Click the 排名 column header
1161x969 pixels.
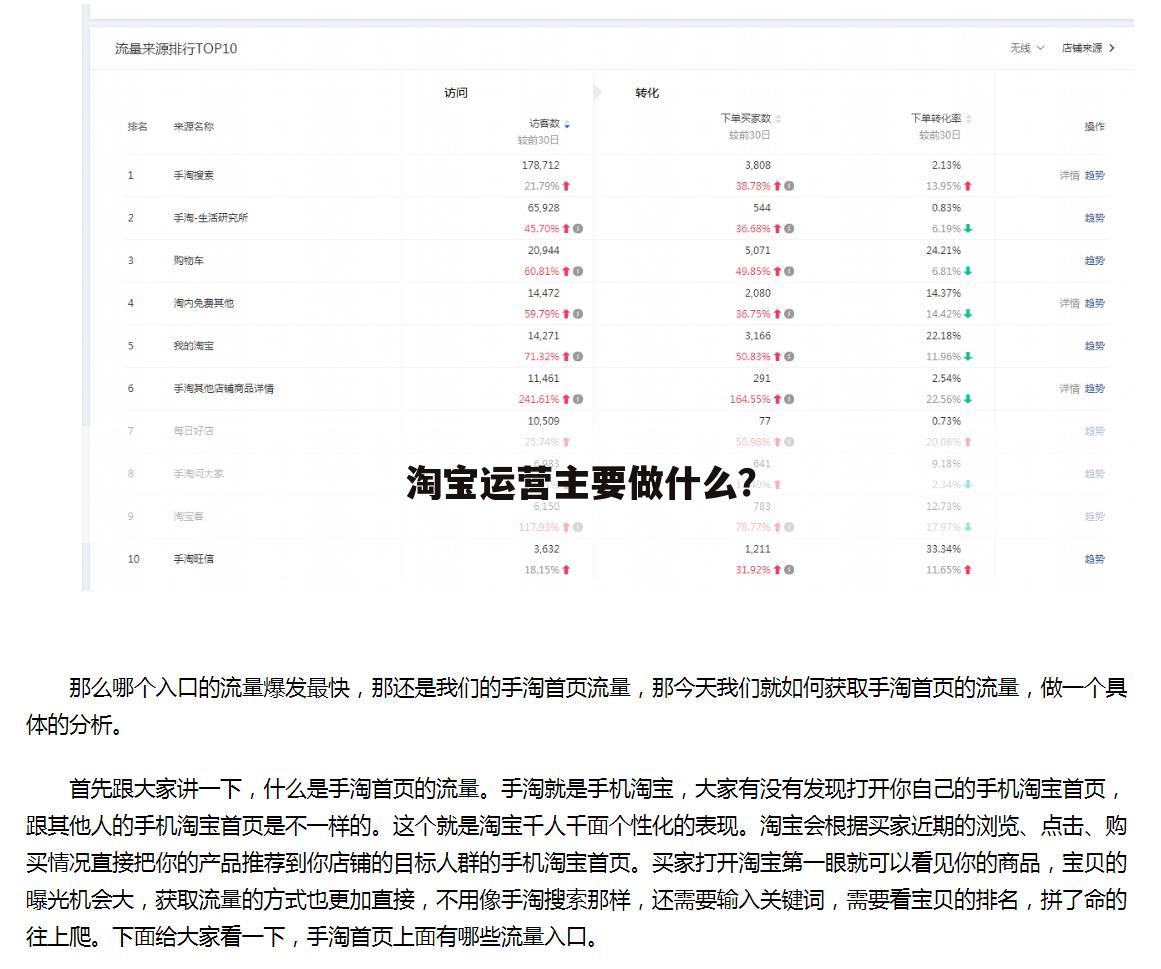click(x=138, y=127)
